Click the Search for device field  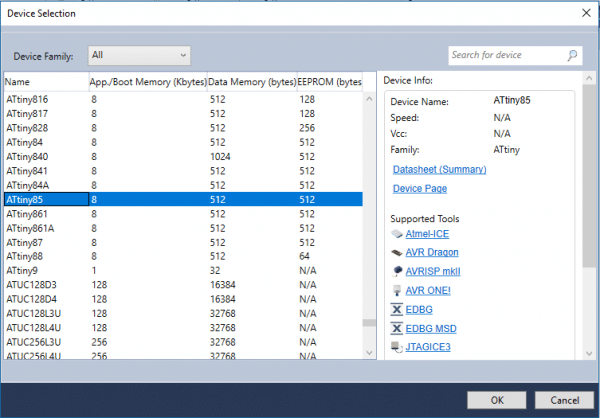tap(505, 55)
